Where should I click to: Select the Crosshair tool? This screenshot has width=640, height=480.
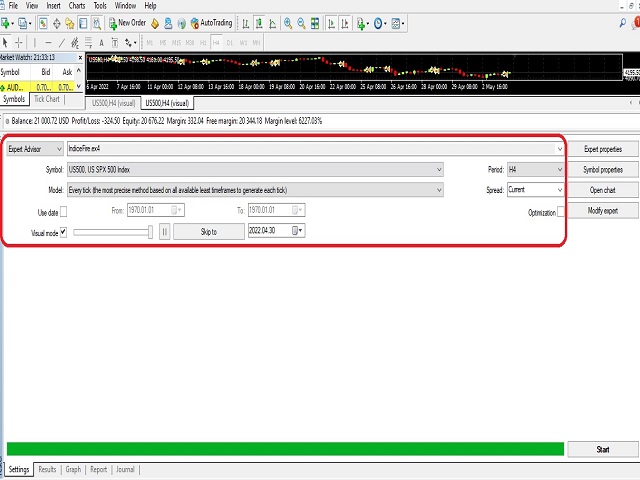click(19, 42)
